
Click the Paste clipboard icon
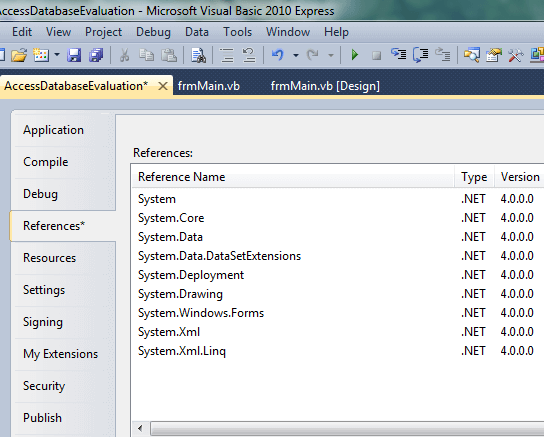tap(169, 55)
